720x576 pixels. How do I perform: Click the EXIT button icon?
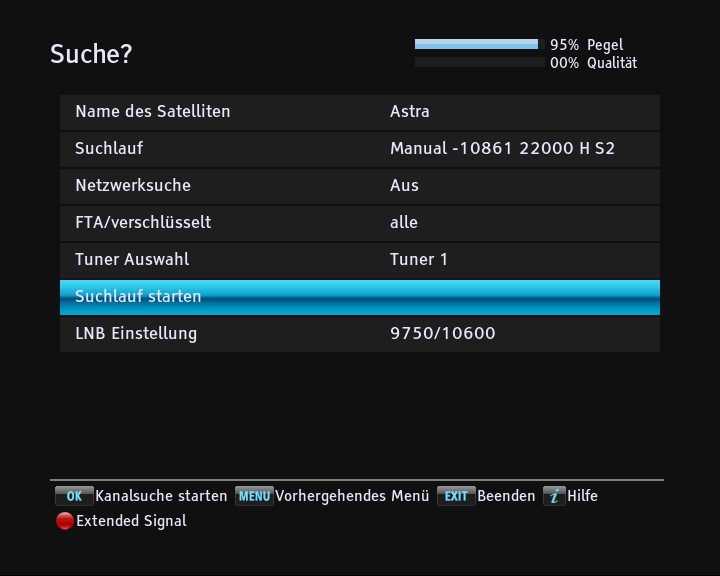[x=456, y=496]
